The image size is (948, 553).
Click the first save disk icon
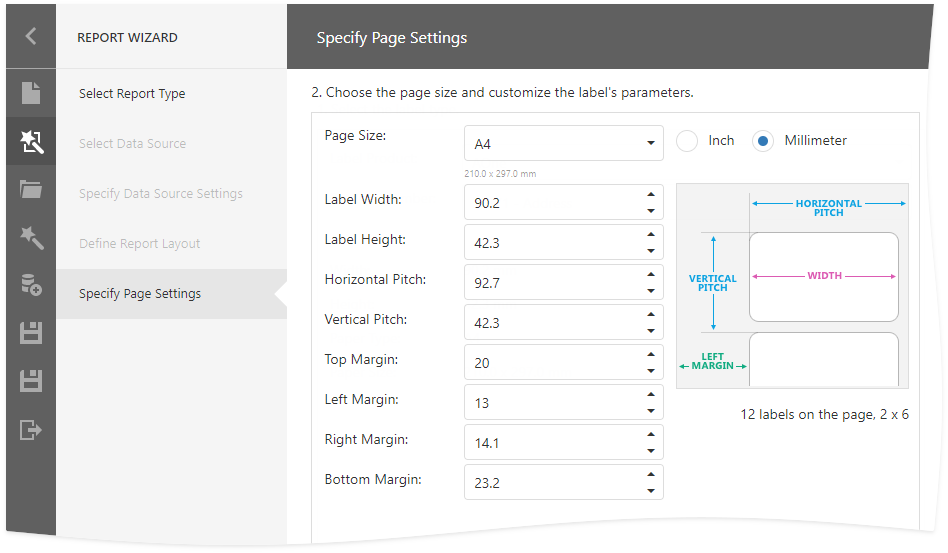(x=31, y=333)
